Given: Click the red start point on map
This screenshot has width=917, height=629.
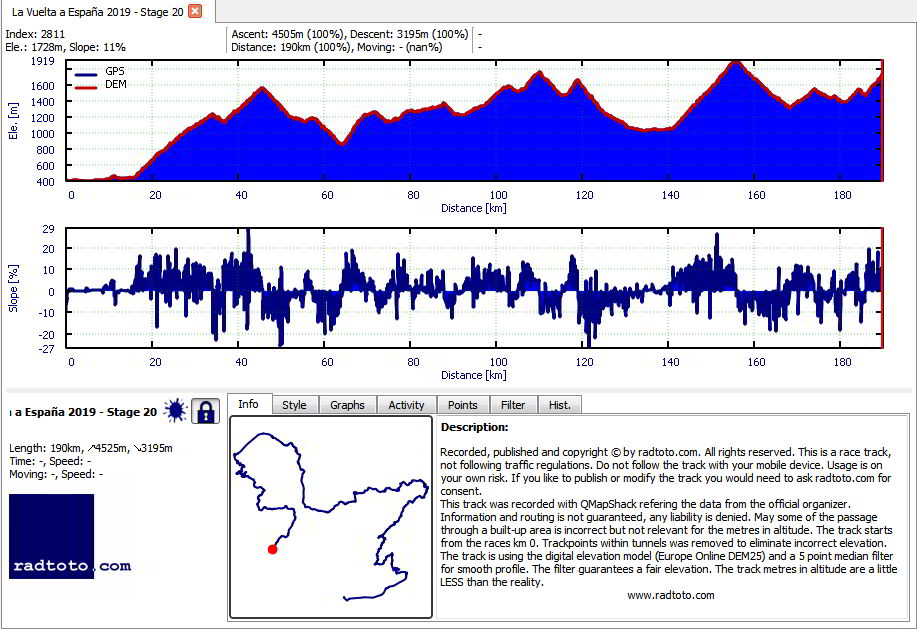Looking at the screenshot, I should tap(272, 549).
